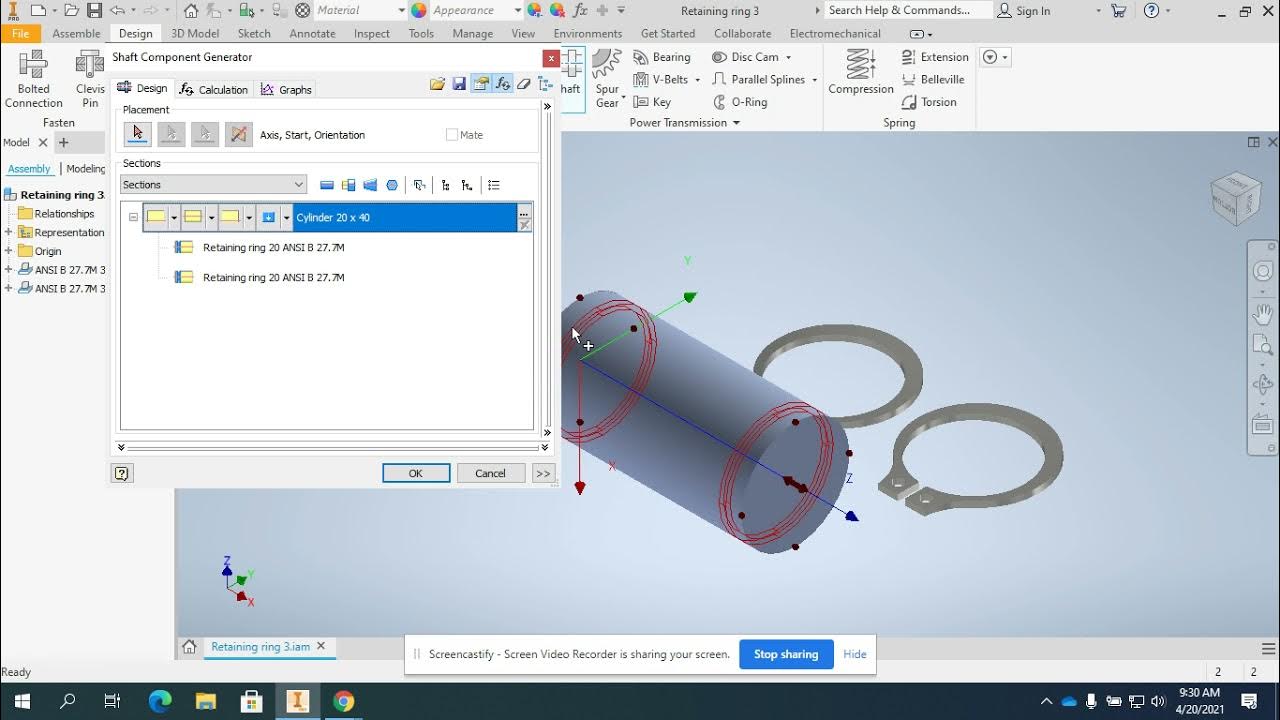Screen dimensions: 1280x720
Task: Select the Torsion spring tool
Action: pos(929,102)
